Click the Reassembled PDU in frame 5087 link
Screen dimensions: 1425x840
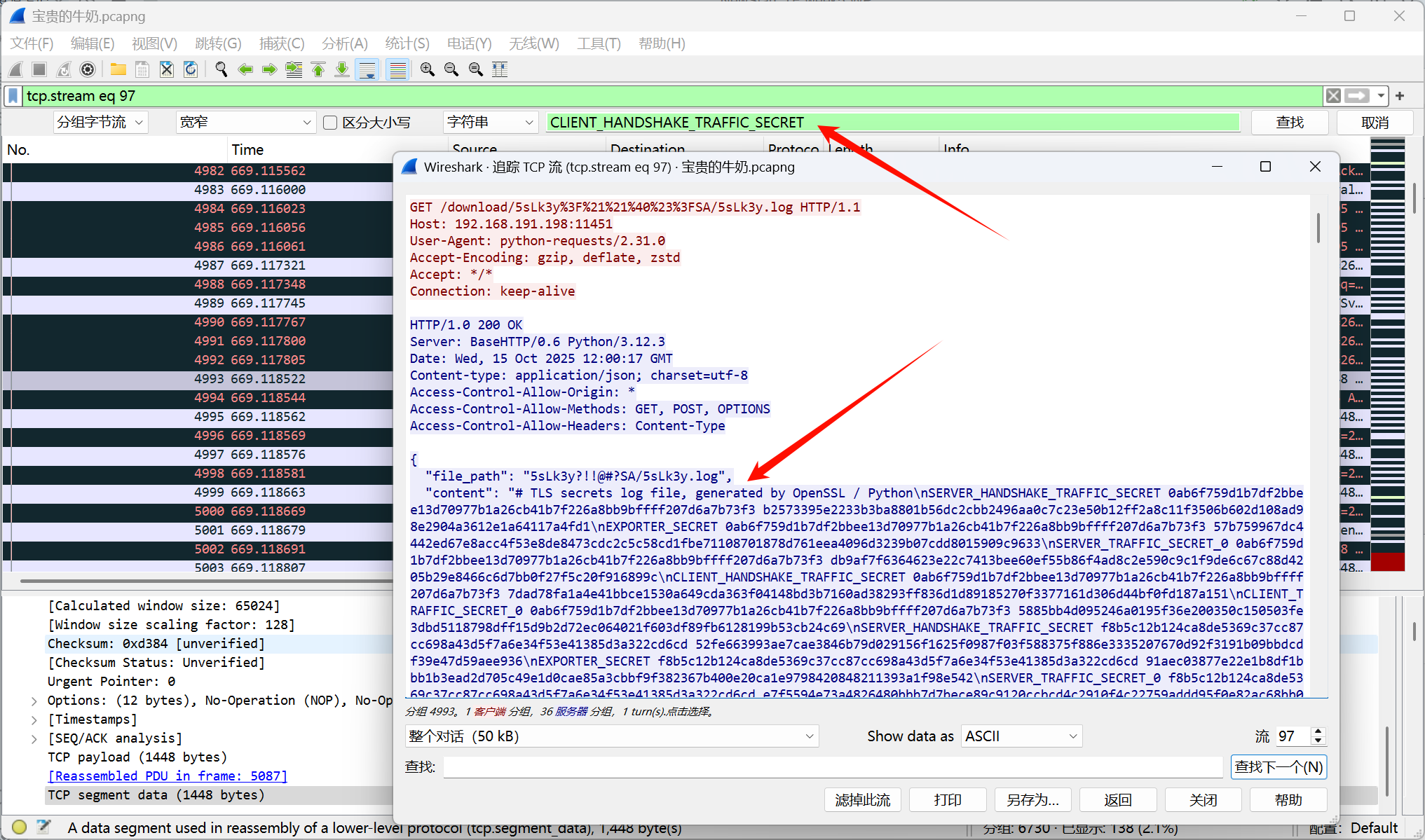(x=168, y=776)
